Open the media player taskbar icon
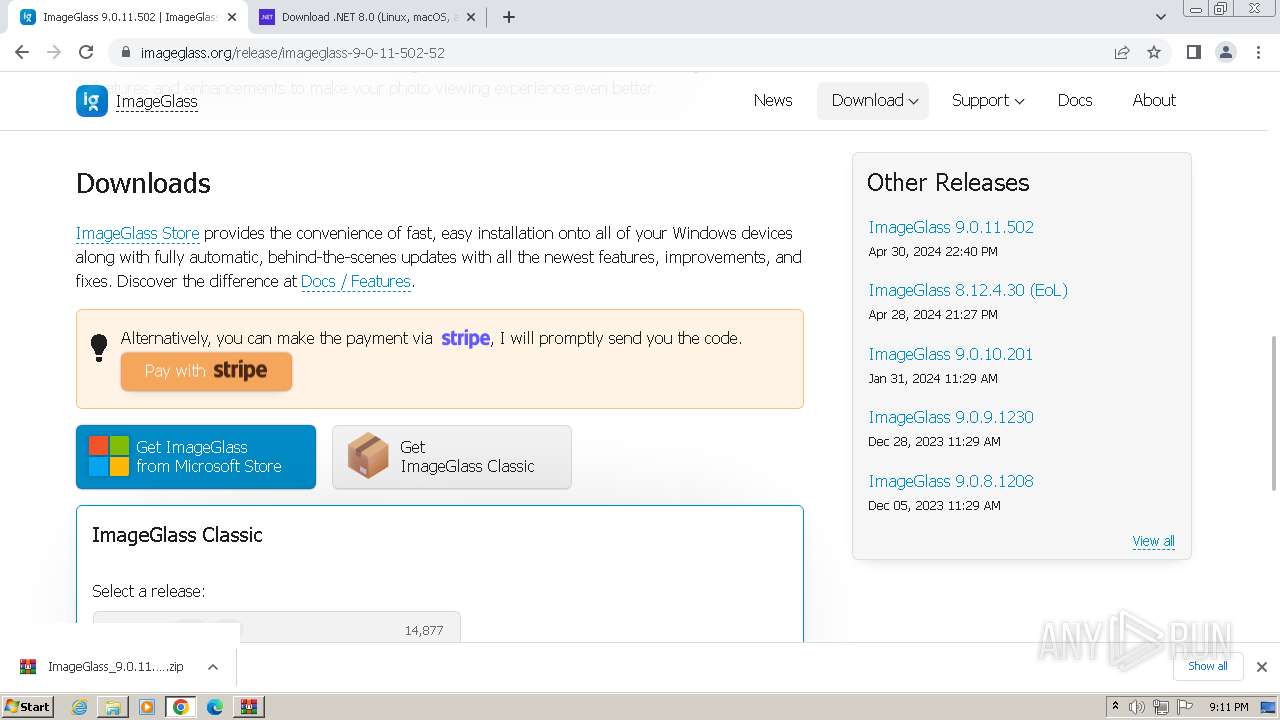The image size is (1280, 720). [147, 707]
